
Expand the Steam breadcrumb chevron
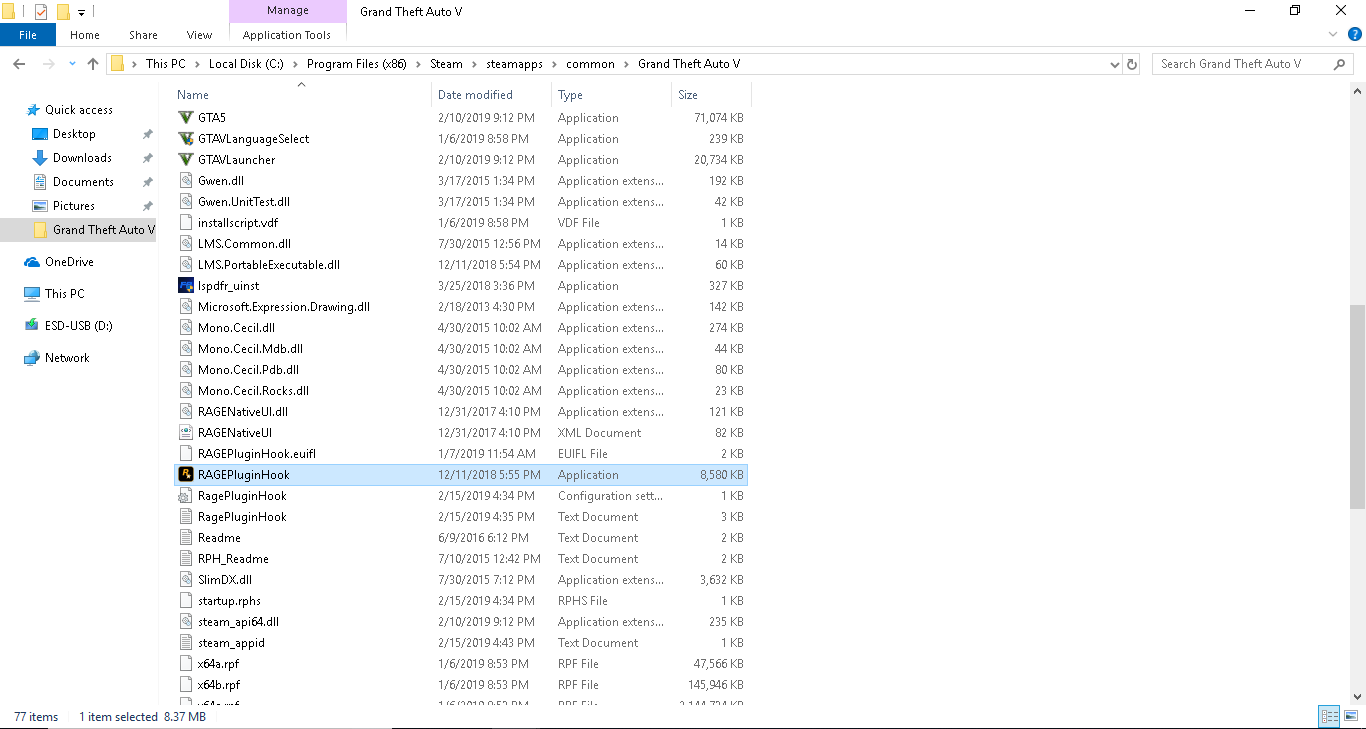(x=475, y=64)
